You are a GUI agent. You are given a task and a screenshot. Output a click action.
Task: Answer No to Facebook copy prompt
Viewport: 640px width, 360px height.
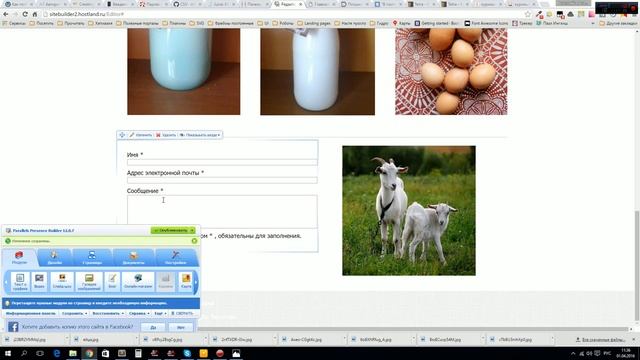pos(181,327)
